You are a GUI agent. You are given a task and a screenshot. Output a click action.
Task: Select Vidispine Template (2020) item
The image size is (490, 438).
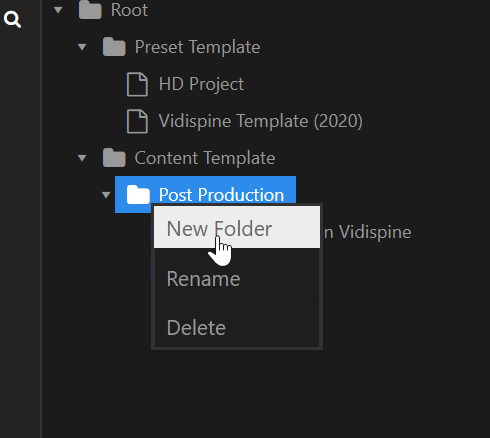[x=260, y=121]
